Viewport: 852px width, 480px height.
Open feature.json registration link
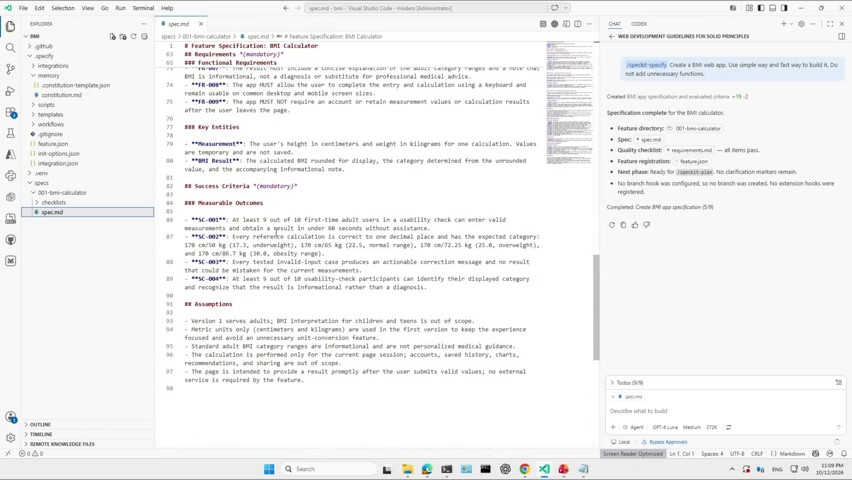[691, 161]
